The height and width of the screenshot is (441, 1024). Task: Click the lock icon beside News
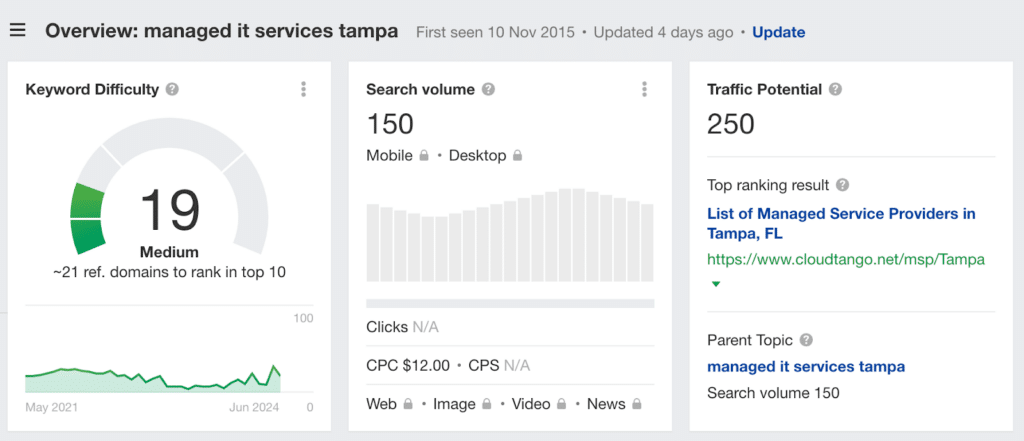637,404
